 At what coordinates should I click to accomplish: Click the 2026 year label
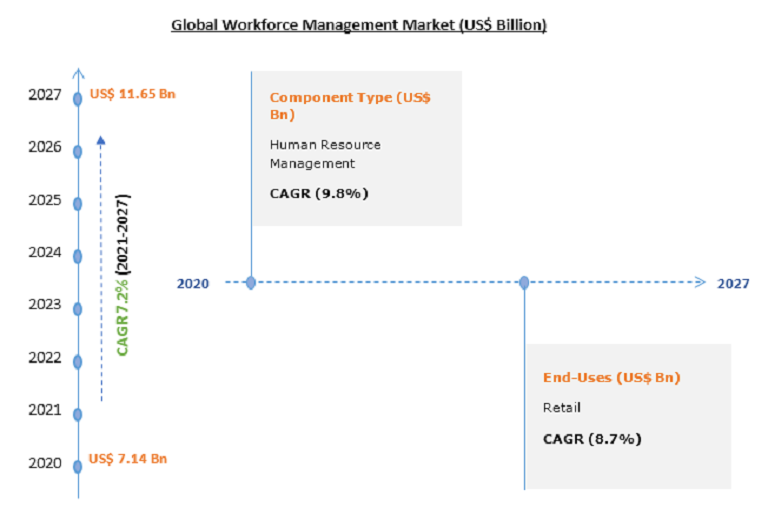(45, 146)
